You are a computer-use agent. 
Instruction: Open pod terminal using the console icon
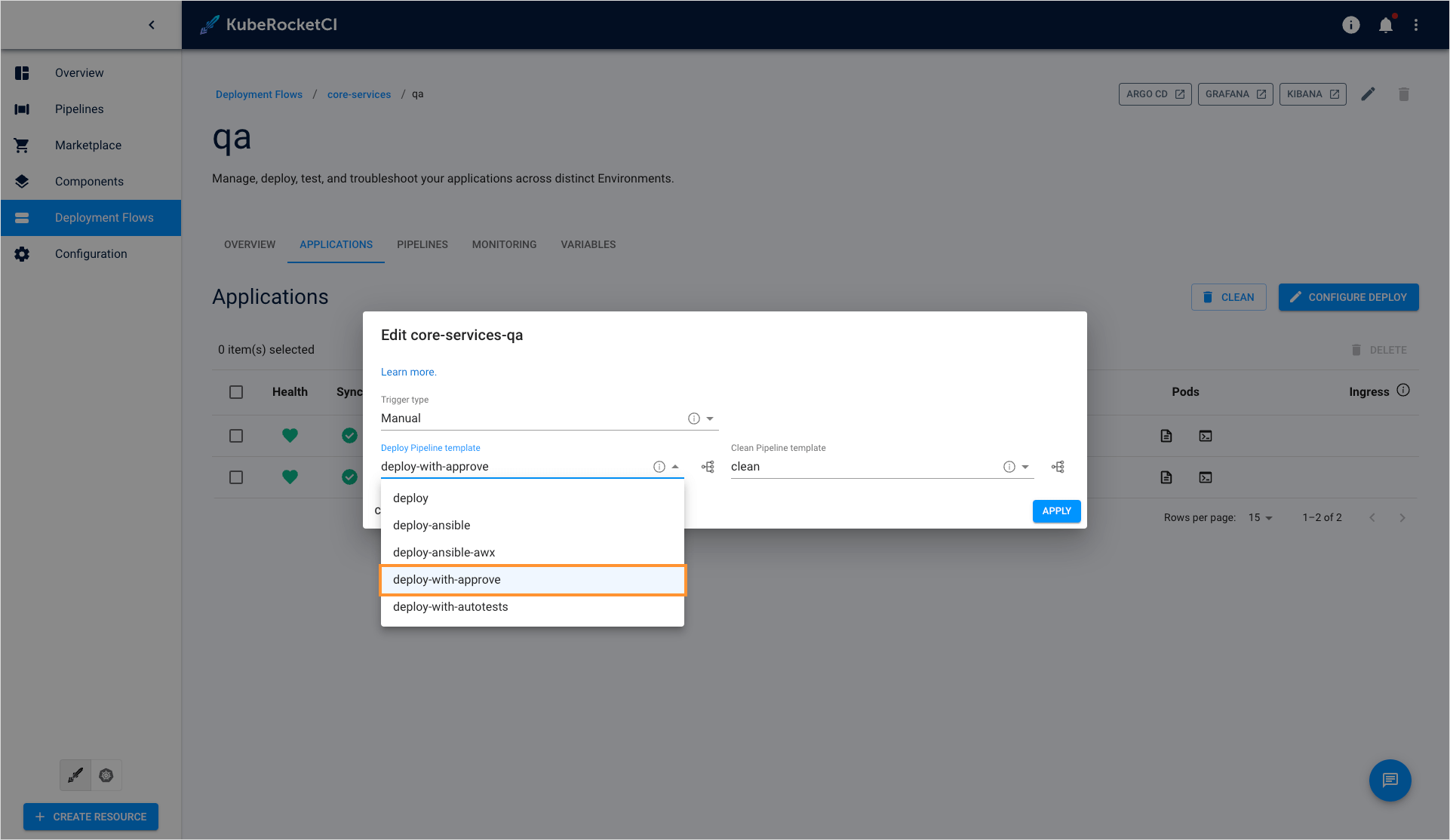[x=1205, y=436]
